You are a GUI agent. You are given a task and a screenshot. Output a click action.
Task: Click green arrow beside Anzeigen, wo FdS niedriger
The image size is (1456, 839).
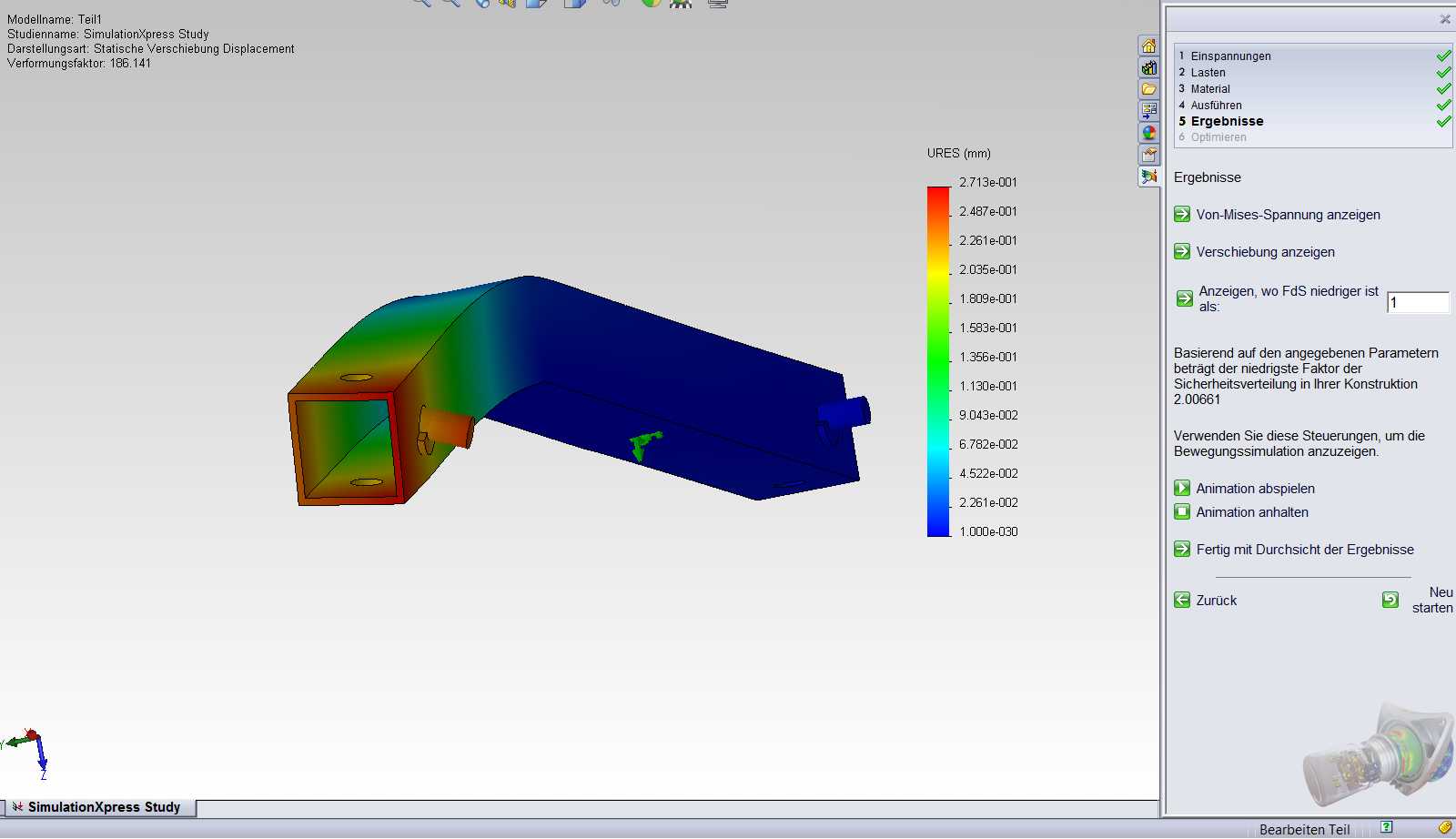click(x=1185, y=298)
